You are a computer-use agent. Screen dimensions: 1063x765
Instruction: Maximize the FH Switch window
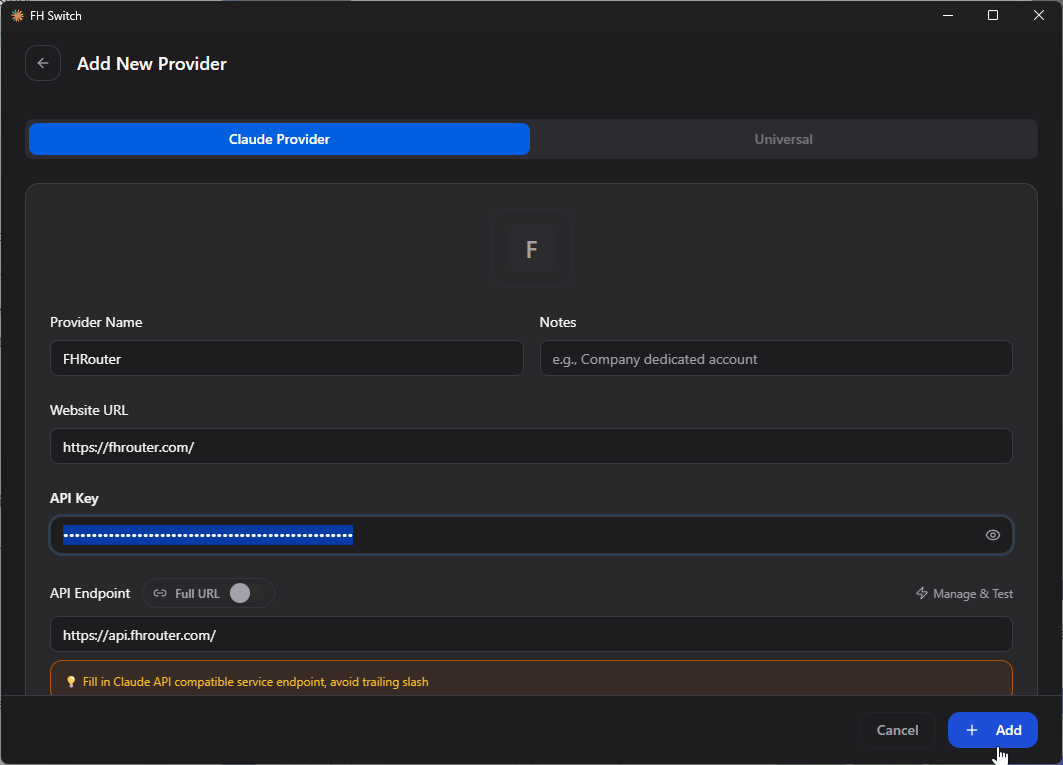[x=992, y=15]
